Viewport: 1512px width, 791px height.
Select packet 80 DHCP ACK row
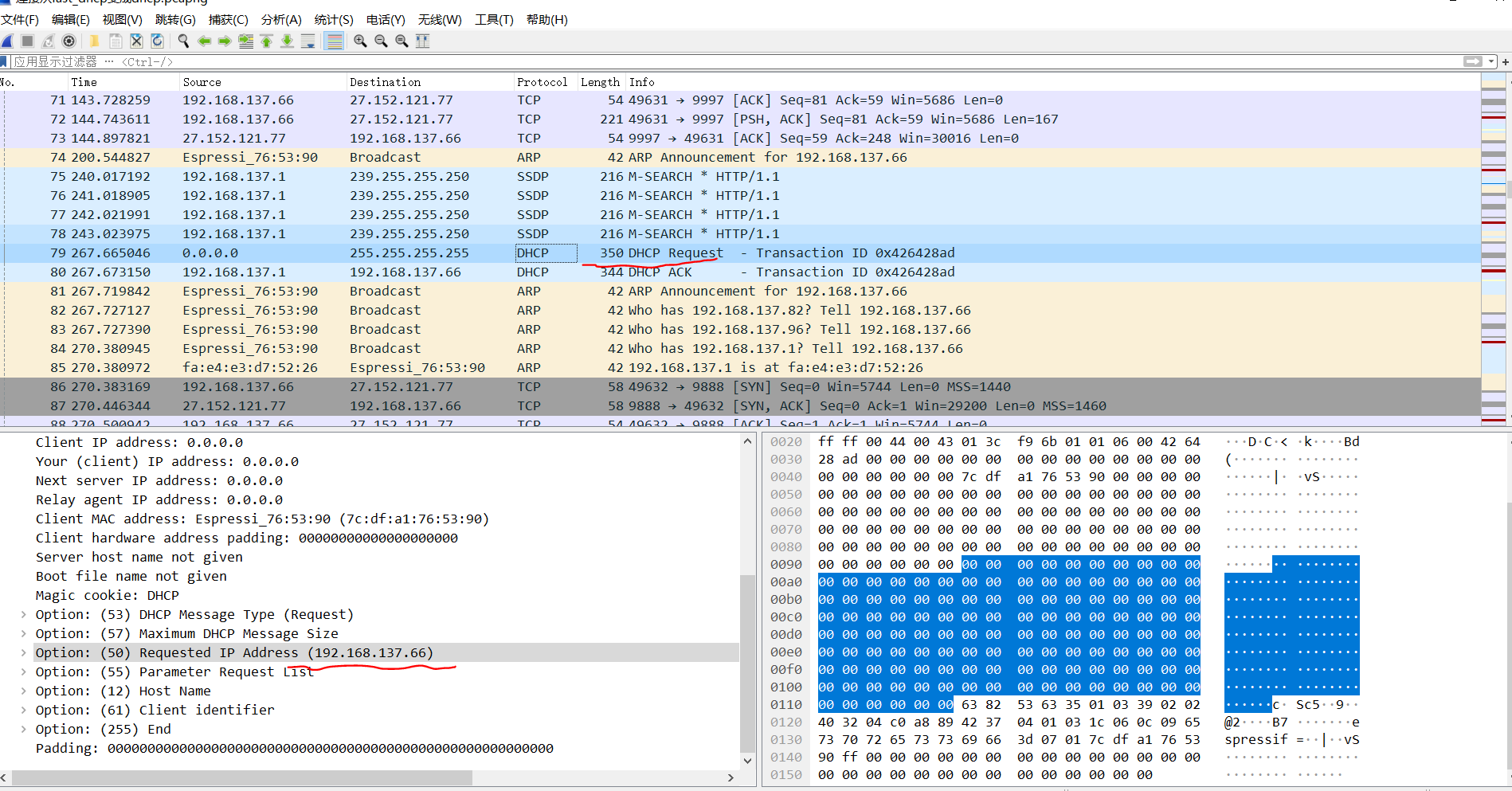741,272
